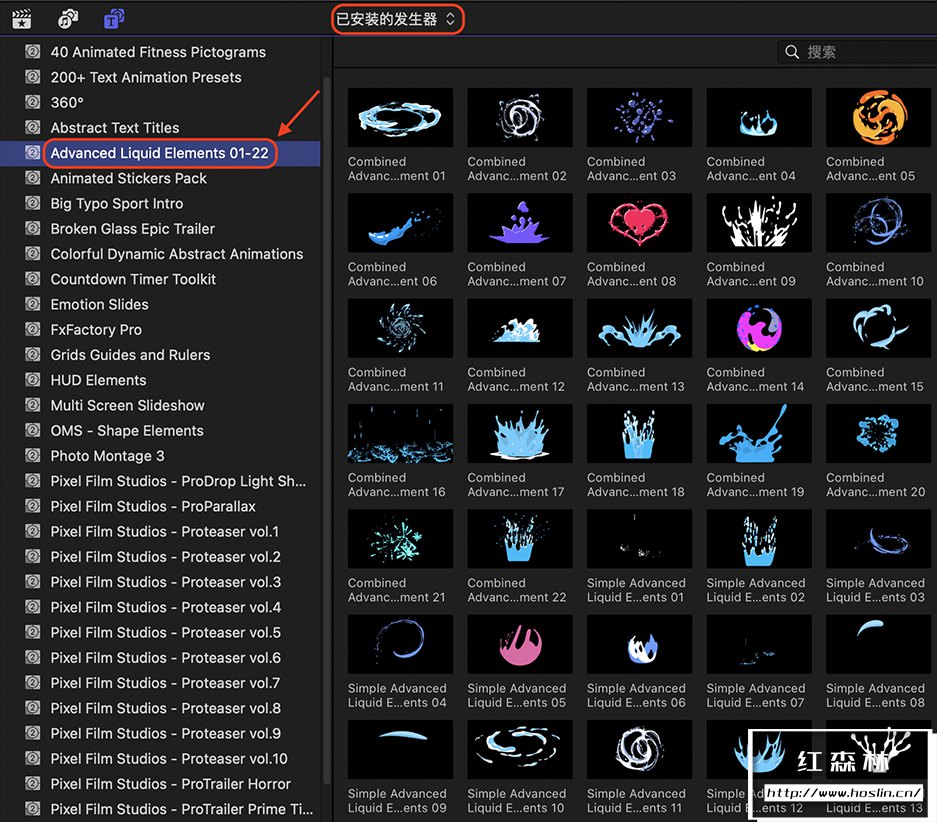This screenshot has height=822, width=937.
Task: Open the Libraries sidebar clapperboard icon
Action: coord(22,19)
